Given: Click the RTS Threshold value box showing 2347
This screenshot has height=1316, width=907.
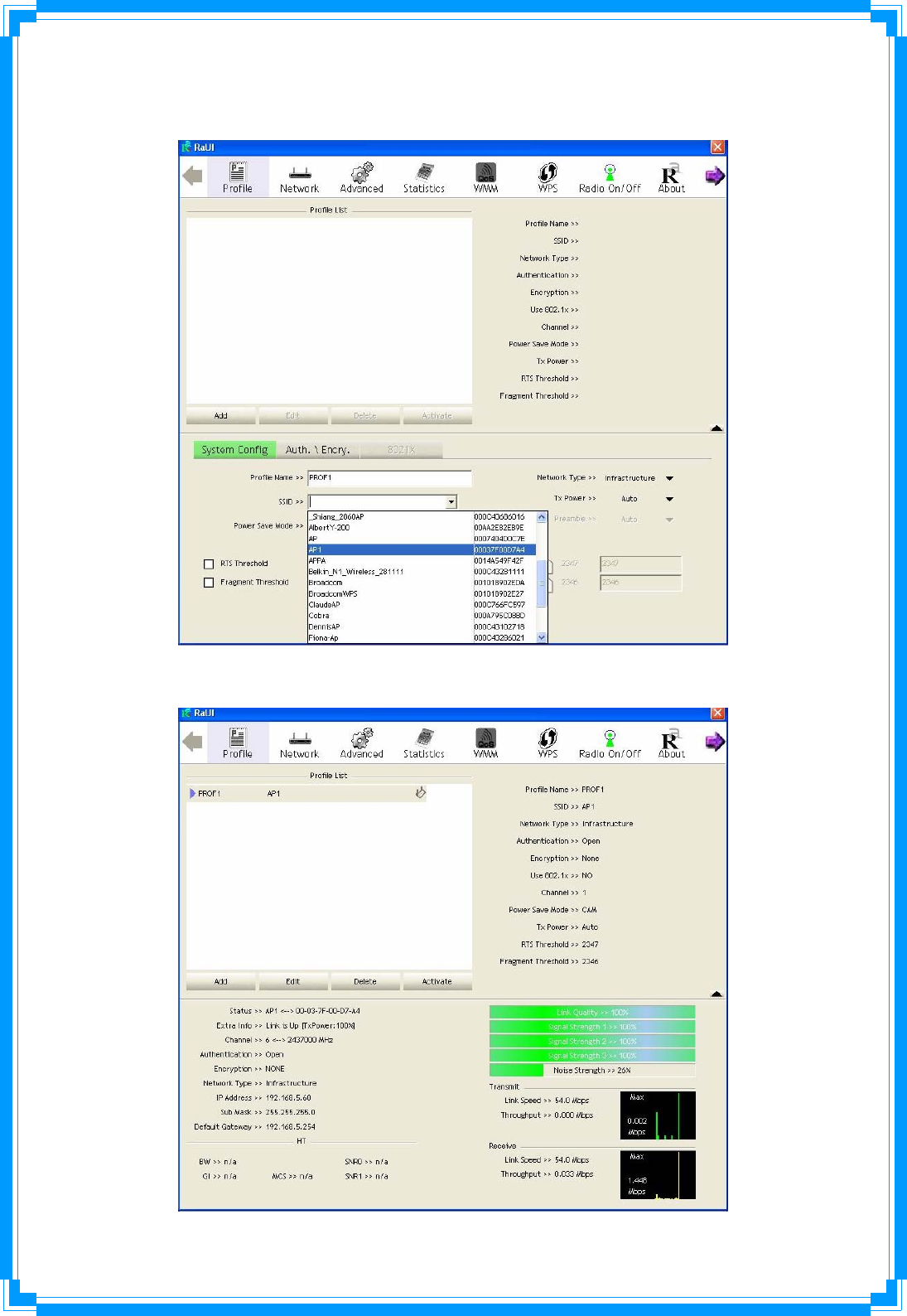Looking at the screenshot, I should 640,564.
